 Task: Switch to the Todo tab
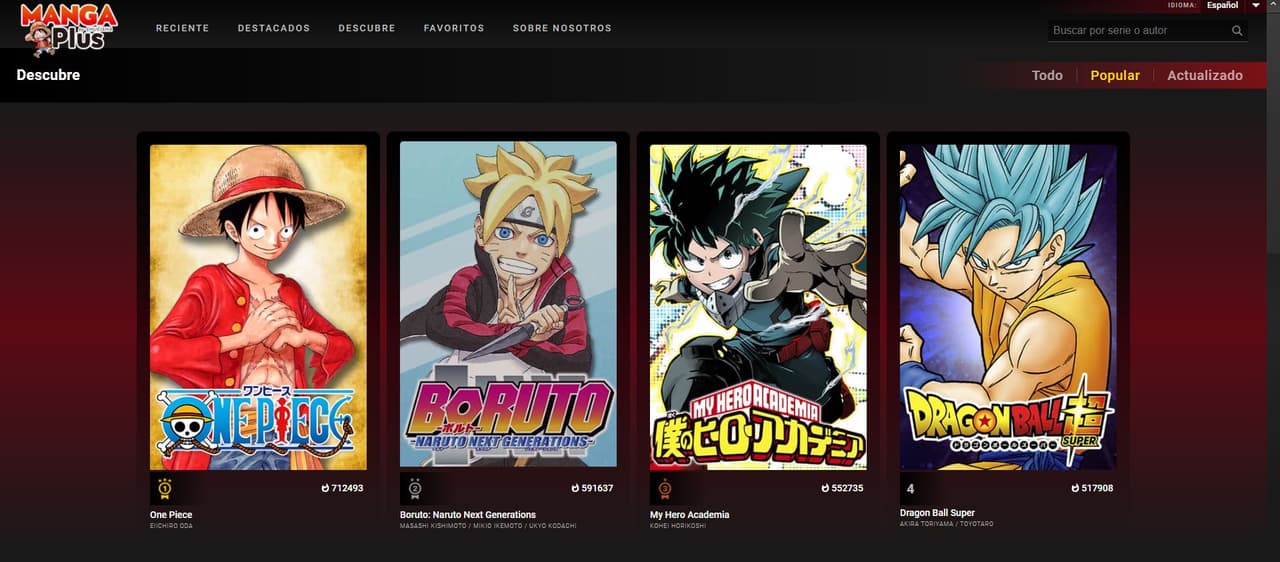click(x=1047, y=75)
